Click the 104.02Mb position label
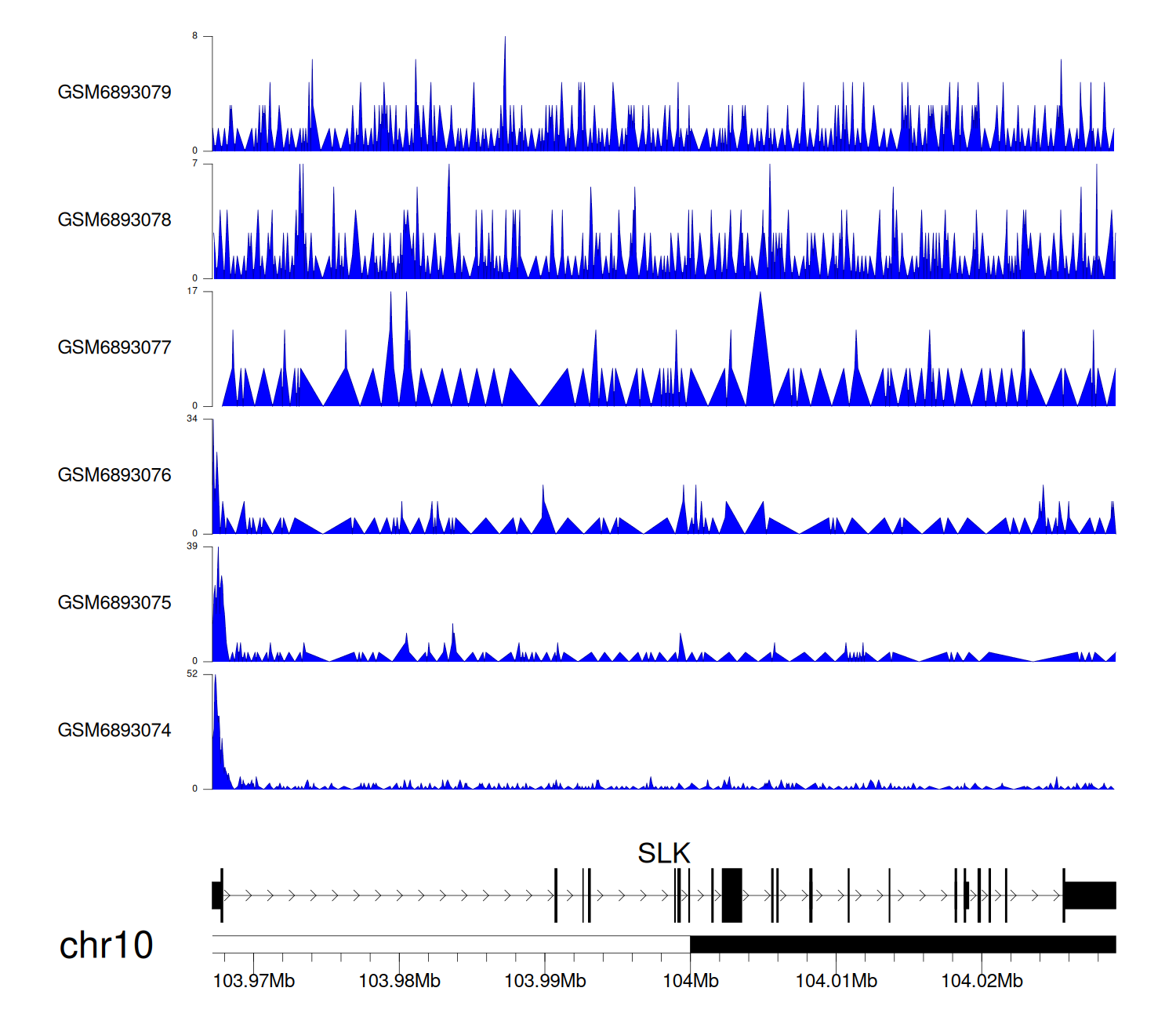Image resolution: width=1176 pixels, height=1035 pixels. (x=982, y=982)
